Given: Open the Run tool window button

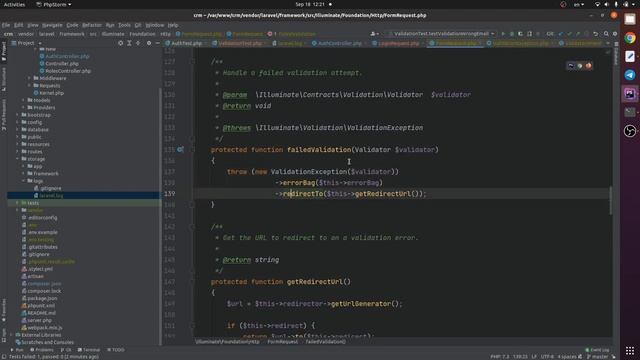Looking at the screenshot, I should point(17,350).
